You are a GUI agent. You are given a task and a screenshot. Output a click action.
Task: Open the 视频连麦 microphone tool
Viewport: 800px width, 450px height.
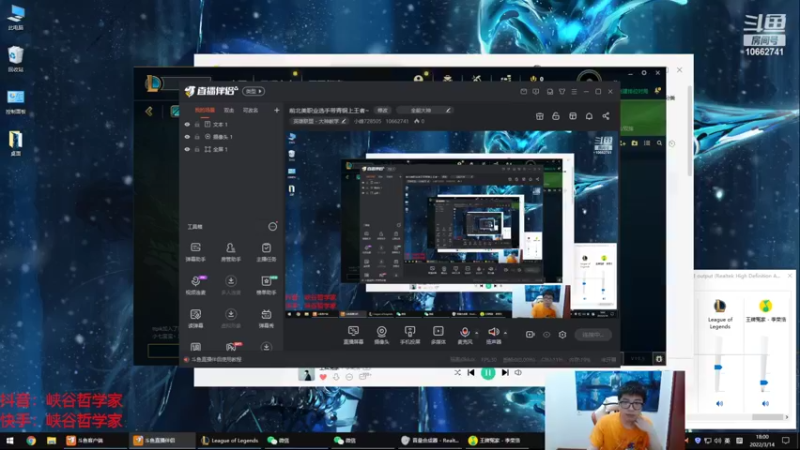tap(195, 285)
